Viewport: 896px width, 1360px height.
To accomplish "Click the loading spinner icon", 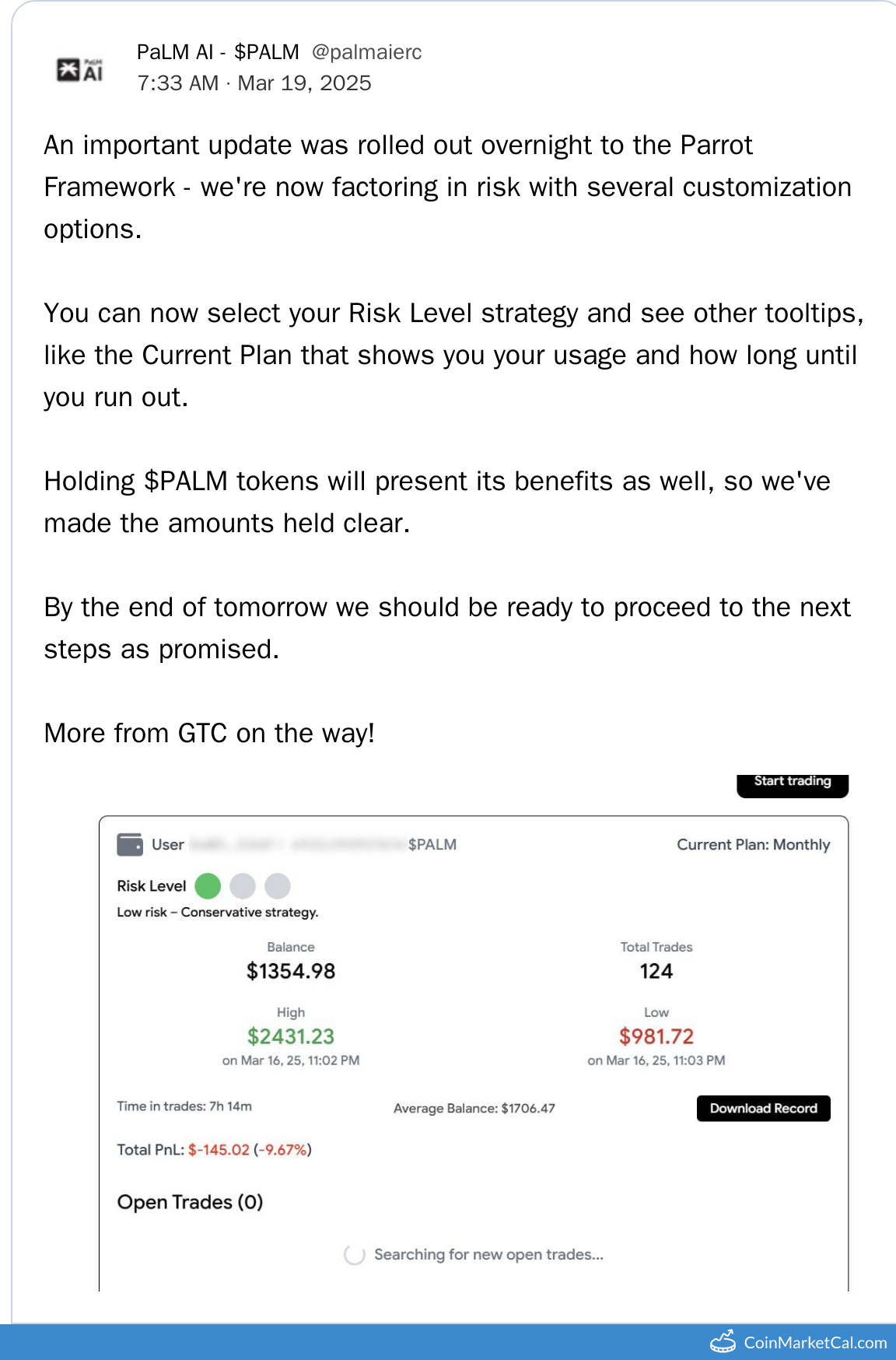I will coord(355,1254).
